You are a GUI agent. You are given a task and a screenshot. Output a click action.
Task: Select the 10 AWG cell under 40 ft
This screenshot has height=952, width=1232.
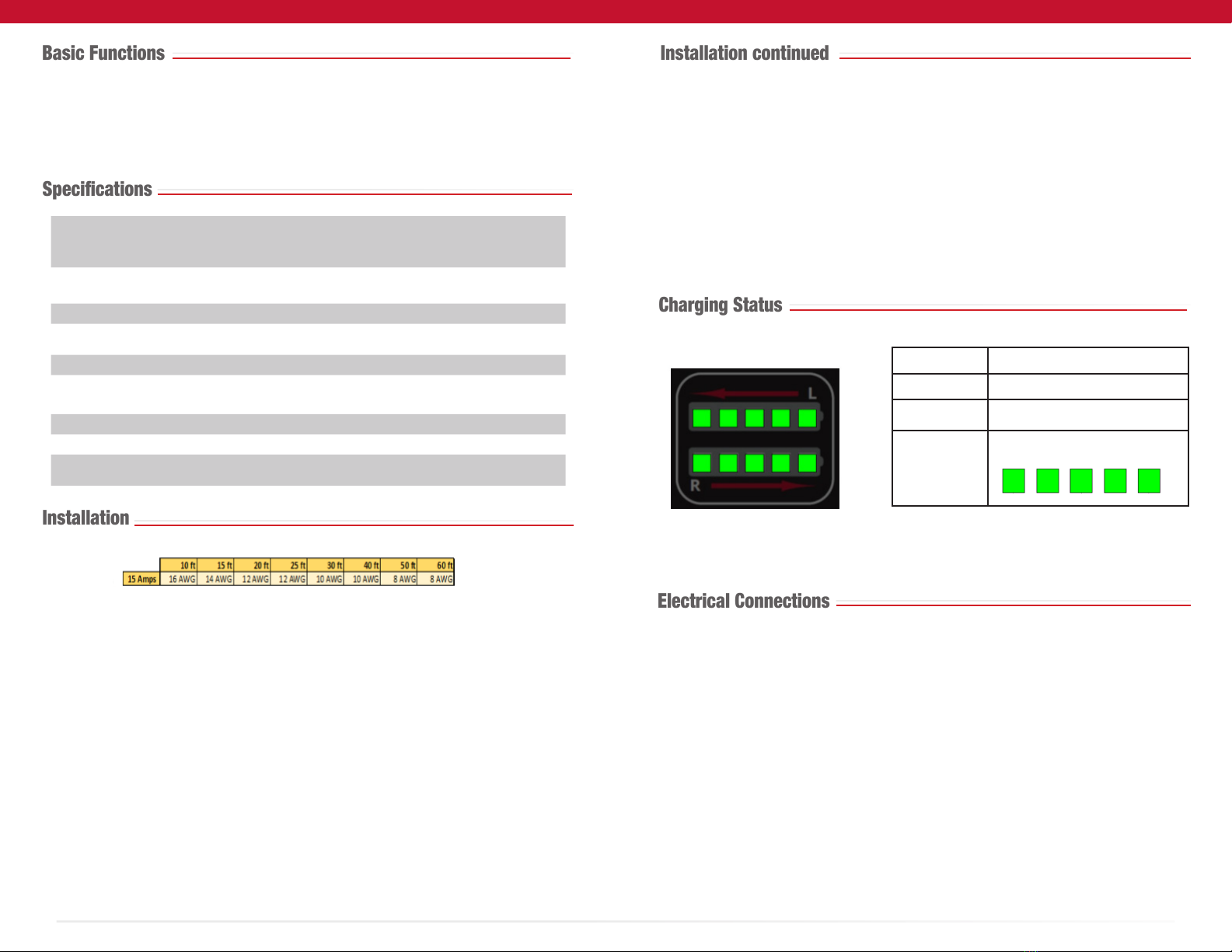tap(362, 579)
